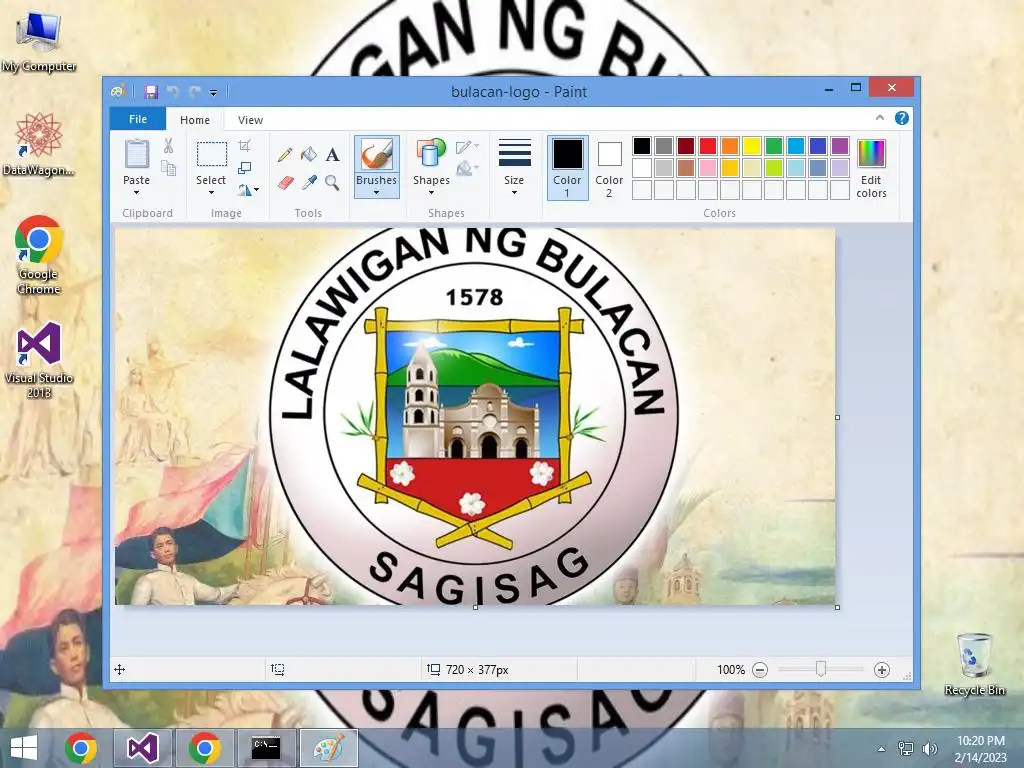
Task: Click the Paste clipboard icon
Action: [136, 154]
